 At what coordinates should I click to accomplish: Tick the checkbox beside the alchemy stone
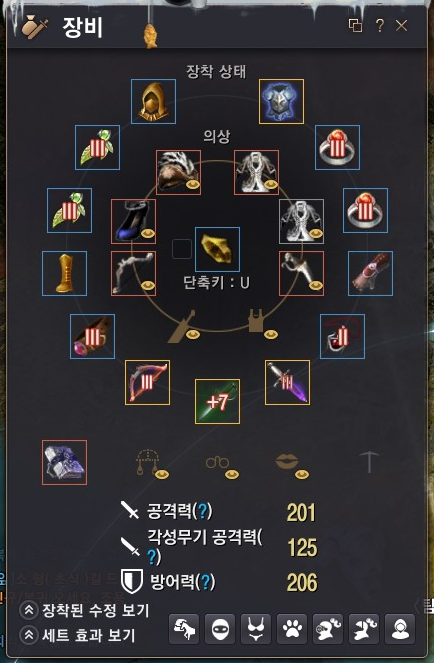tap(182, 249)
